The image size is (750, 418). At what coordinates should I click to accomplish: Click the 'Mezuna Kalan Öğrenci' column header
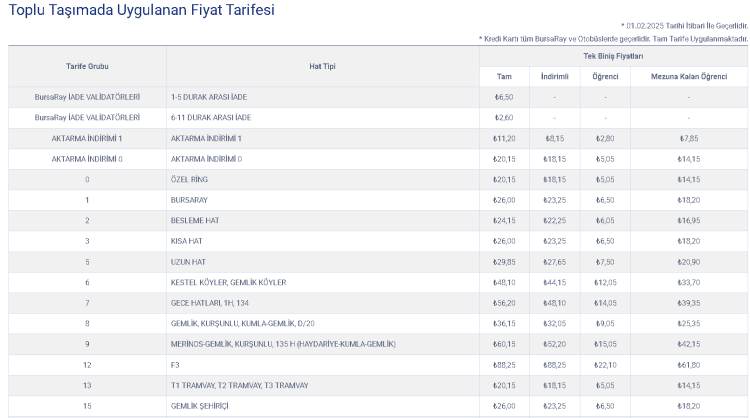click(x=689, y=76)
